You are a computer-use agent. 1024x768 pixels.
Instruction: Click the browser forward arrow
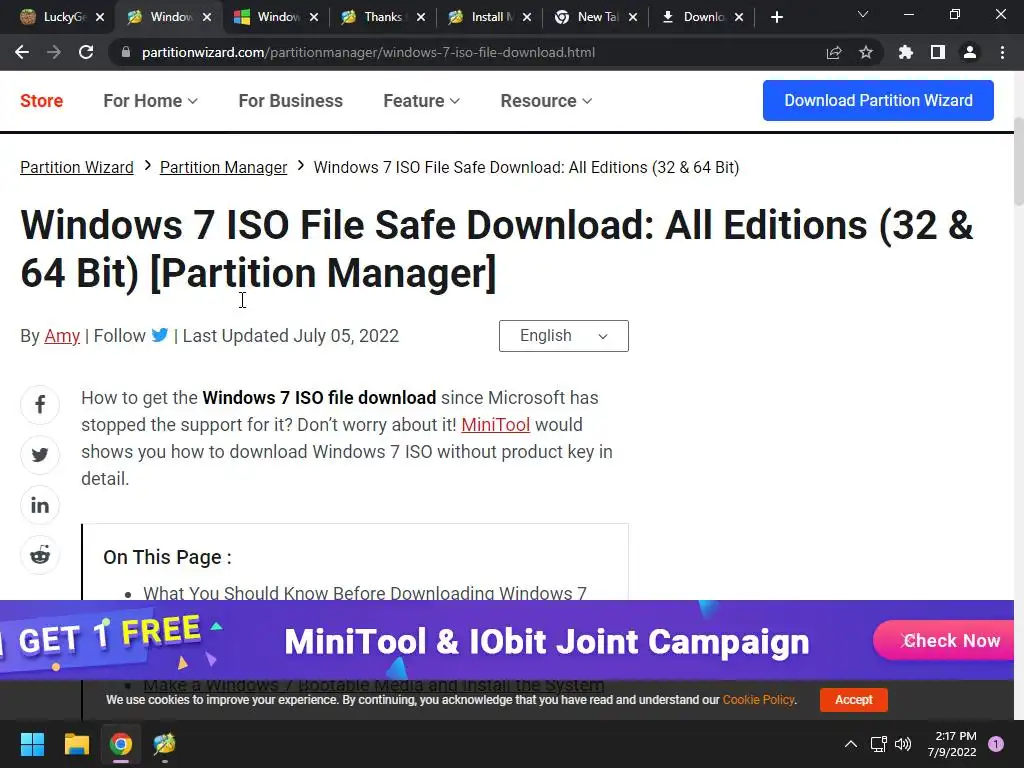click(54, 52)
